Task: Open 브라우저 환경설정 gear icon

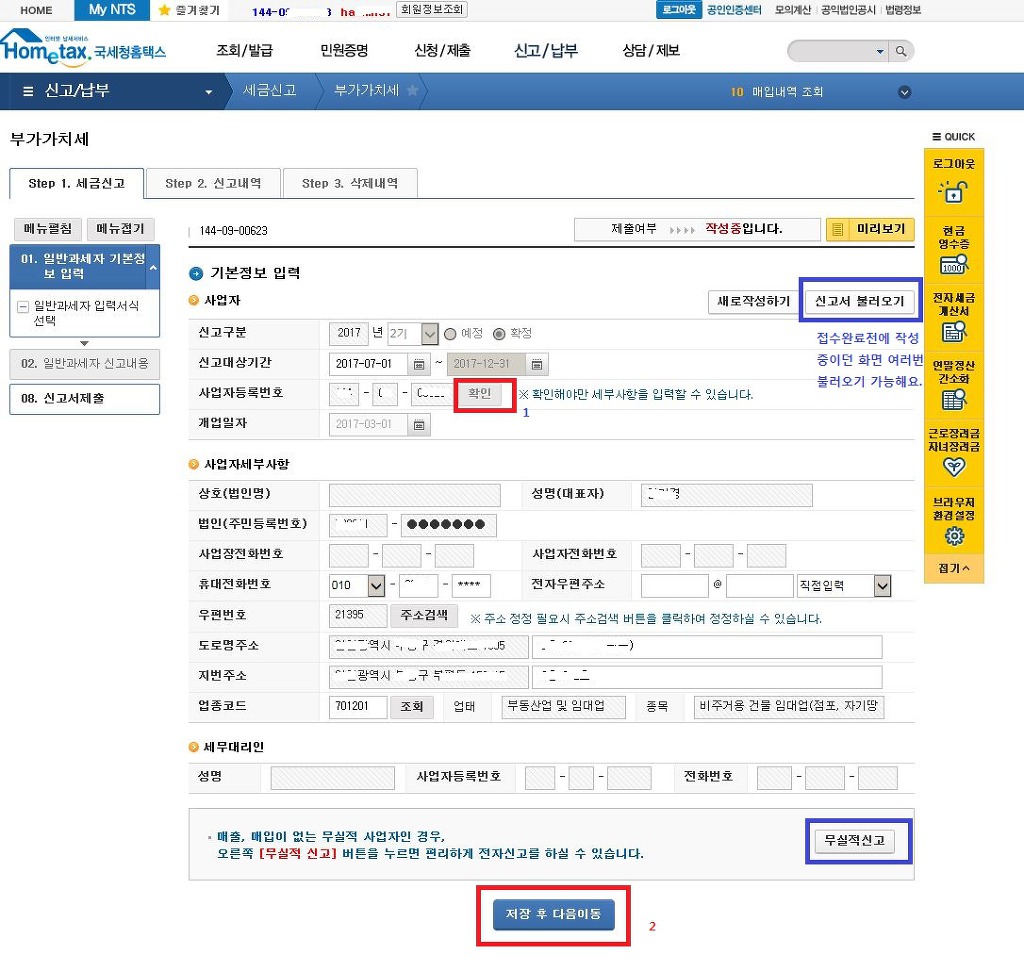Action: 954,536
